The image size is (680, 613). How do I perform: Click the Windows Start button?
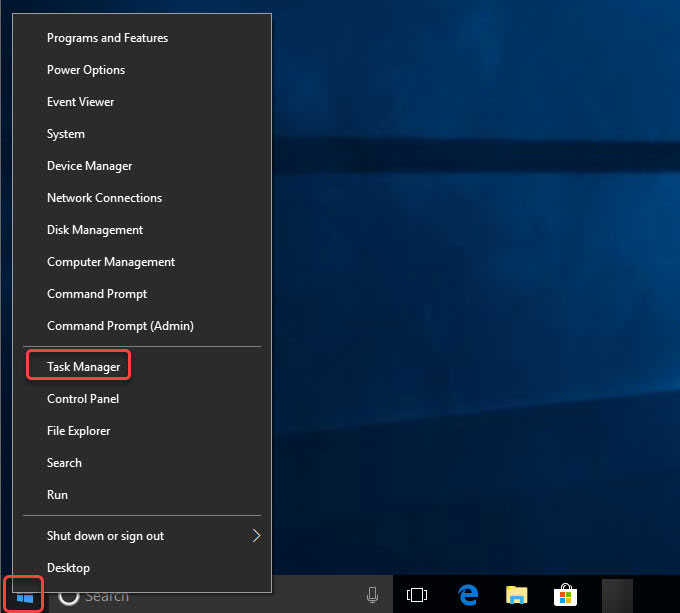tap(24, 597)
